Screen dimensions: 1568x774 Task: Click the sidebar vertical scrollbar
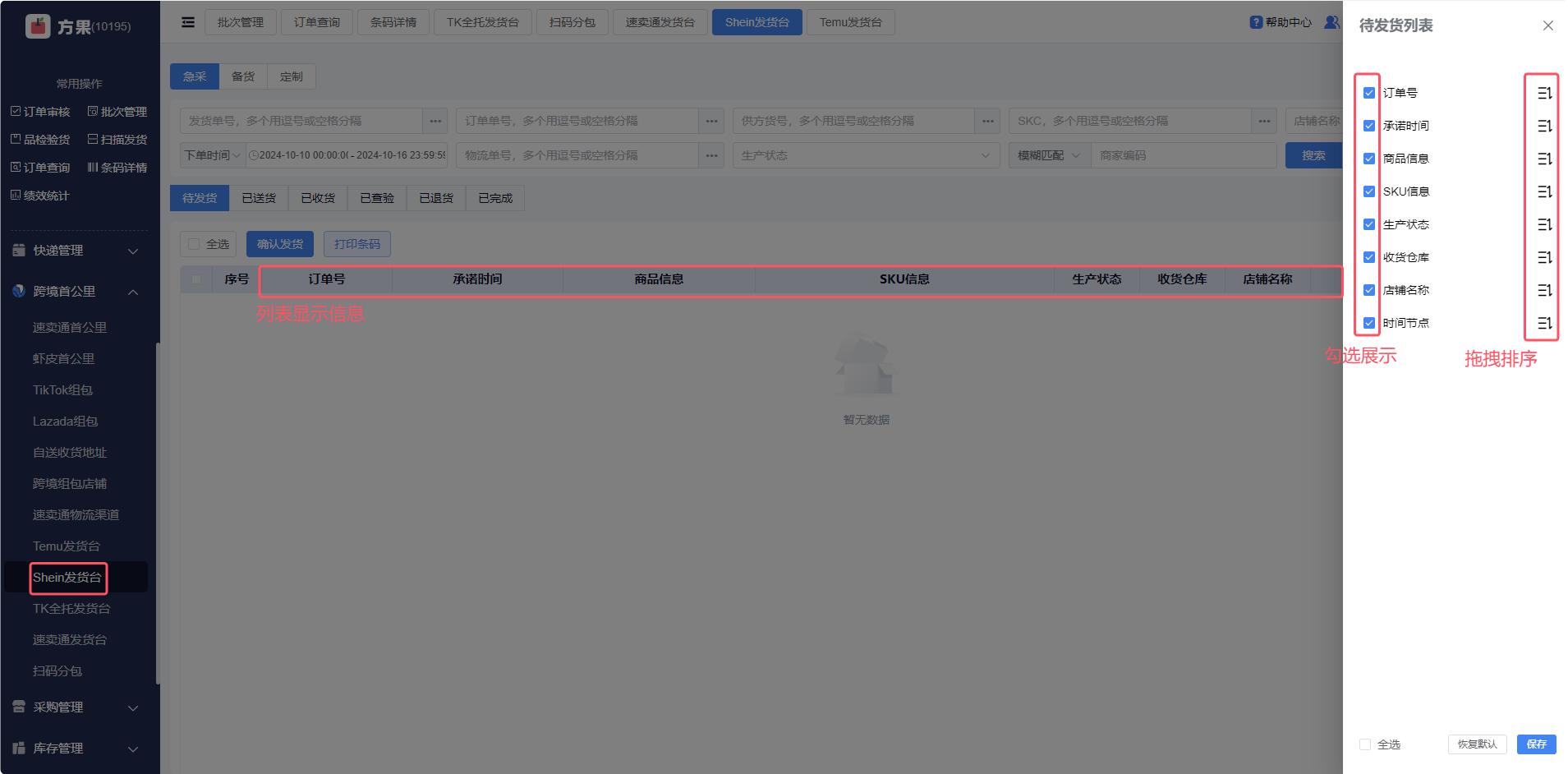(x=158, y=514)
